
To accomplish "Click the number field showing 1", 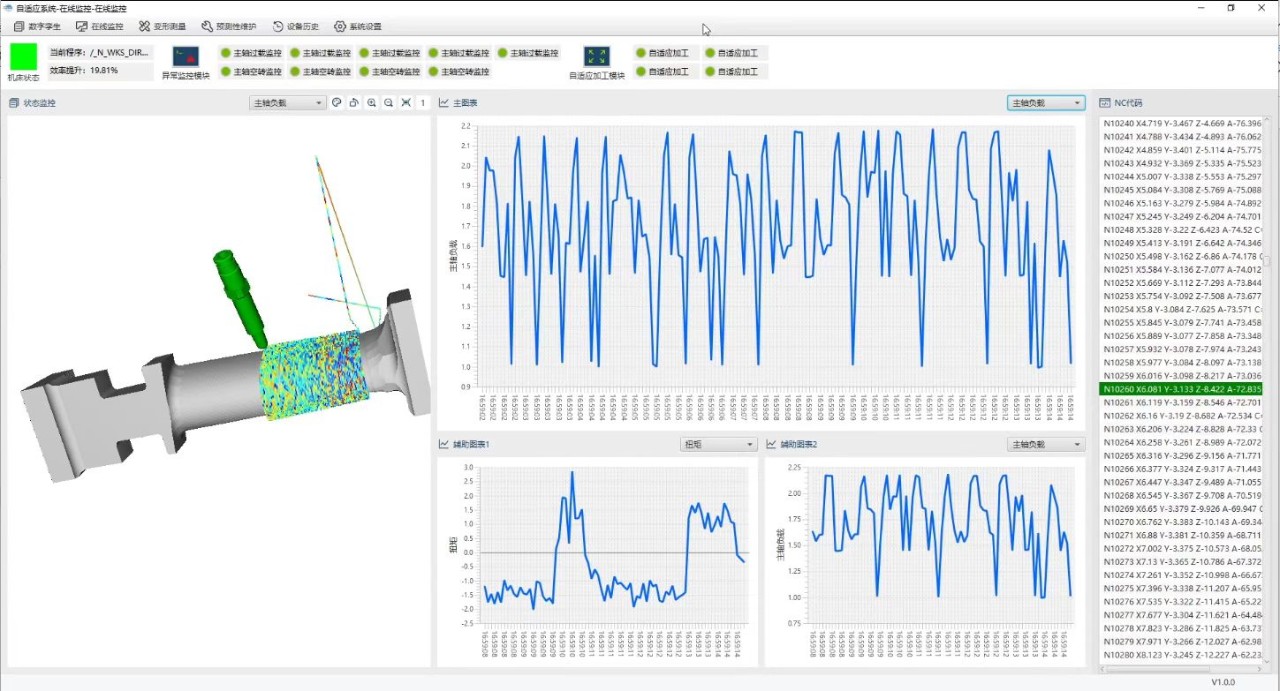I will (424, 103).
